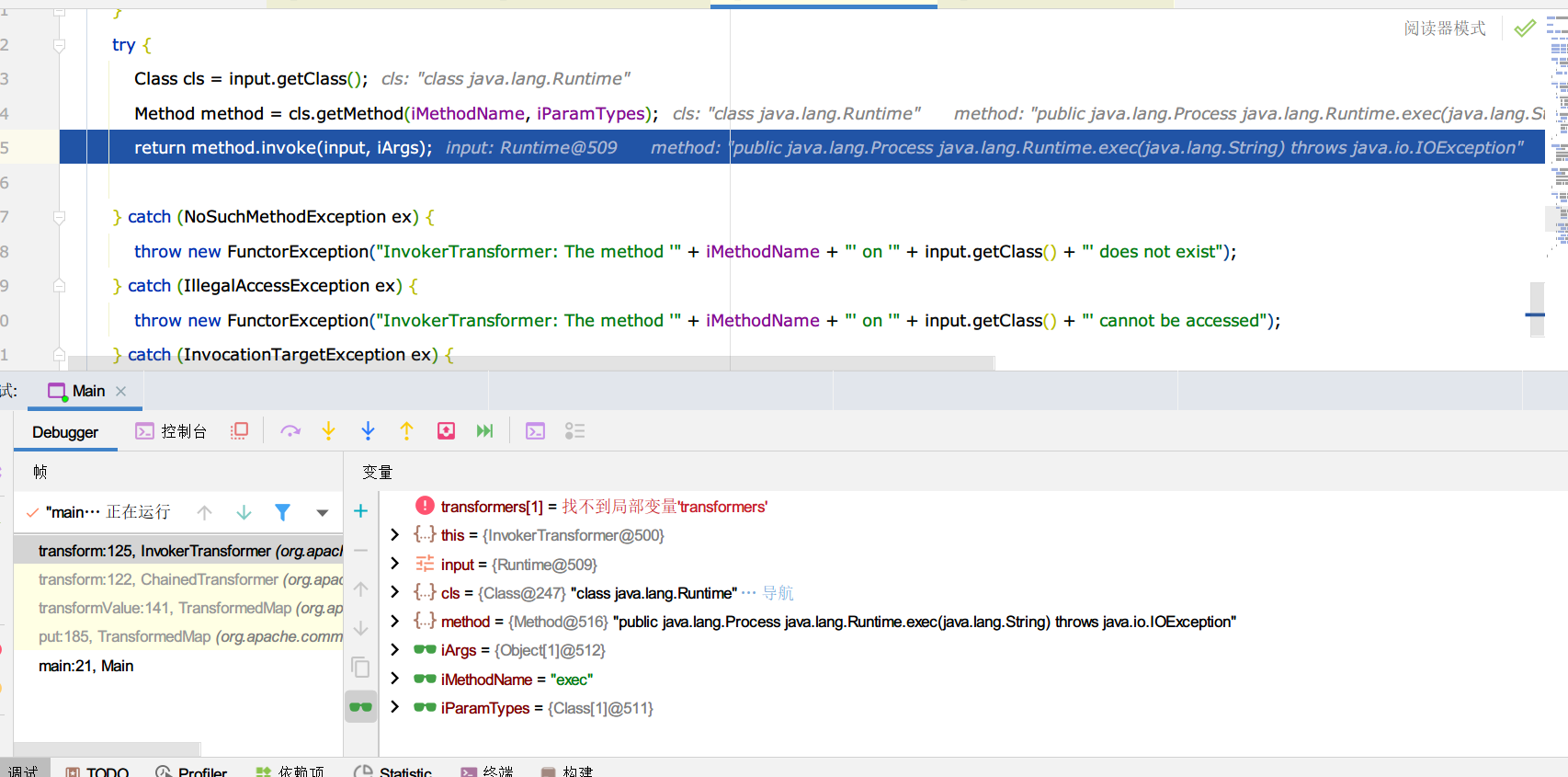
Task: Open the 依赖项 dependencies tool window
Action: point(290,772)
